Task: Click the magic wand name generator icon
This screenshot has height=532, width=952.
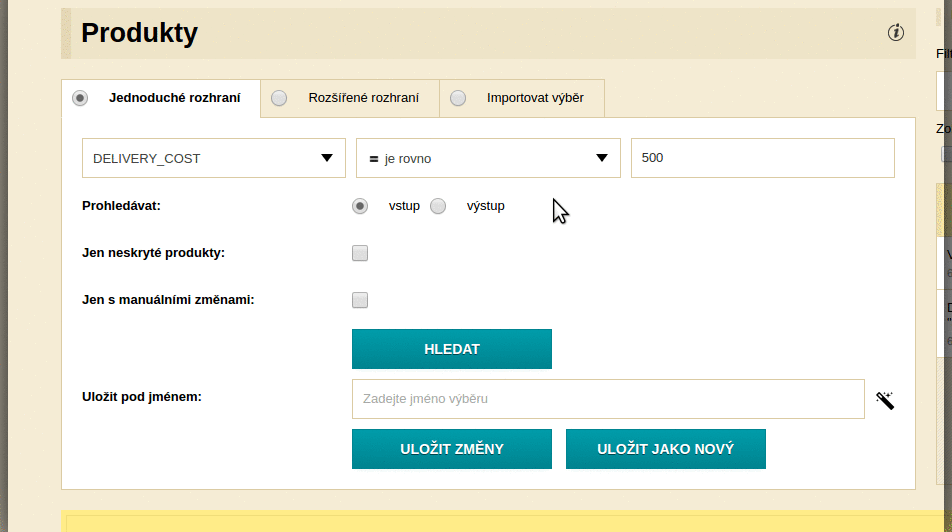Action: (884, 400)
